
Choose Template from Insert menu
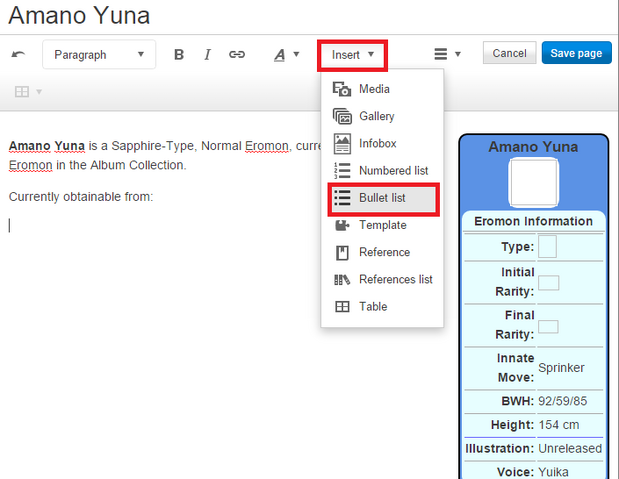pos(382,225)
